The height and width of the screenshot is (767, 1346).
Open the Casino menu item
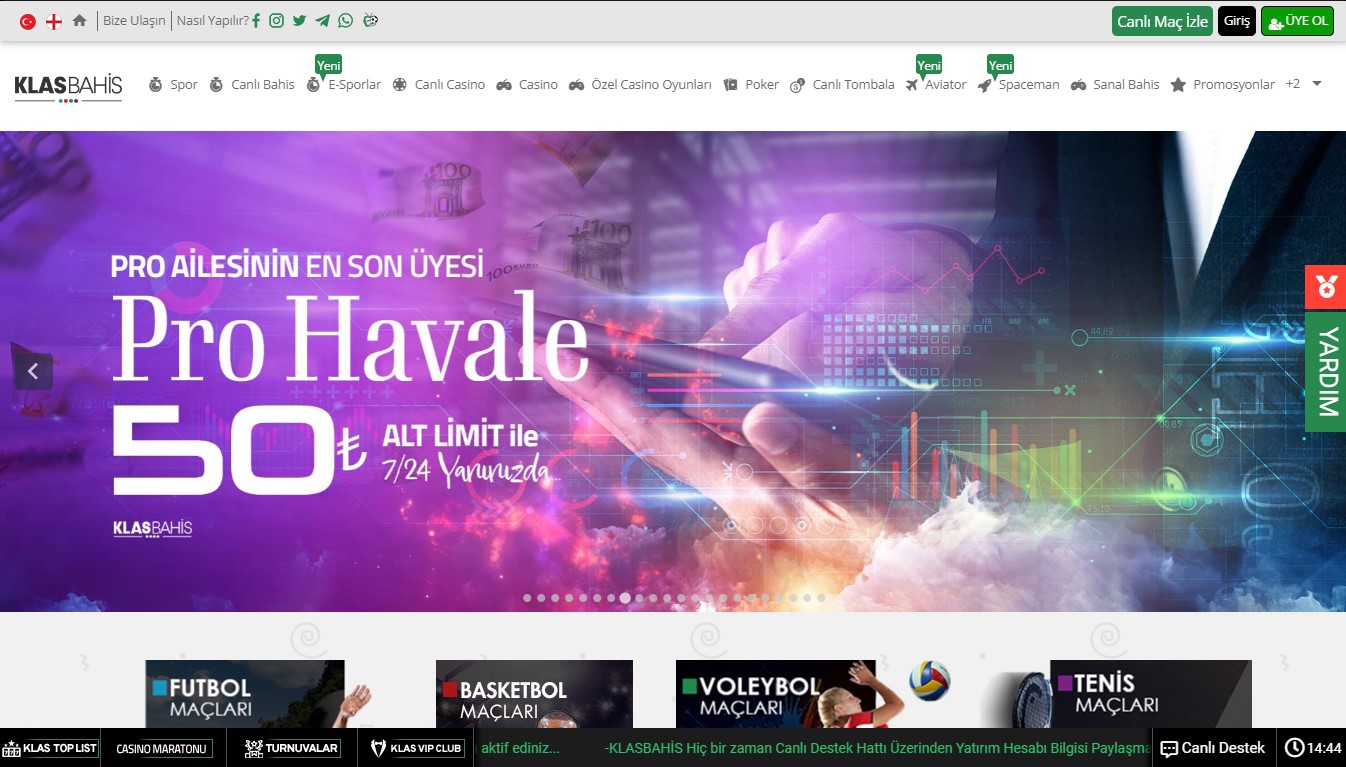pos(538,85)
